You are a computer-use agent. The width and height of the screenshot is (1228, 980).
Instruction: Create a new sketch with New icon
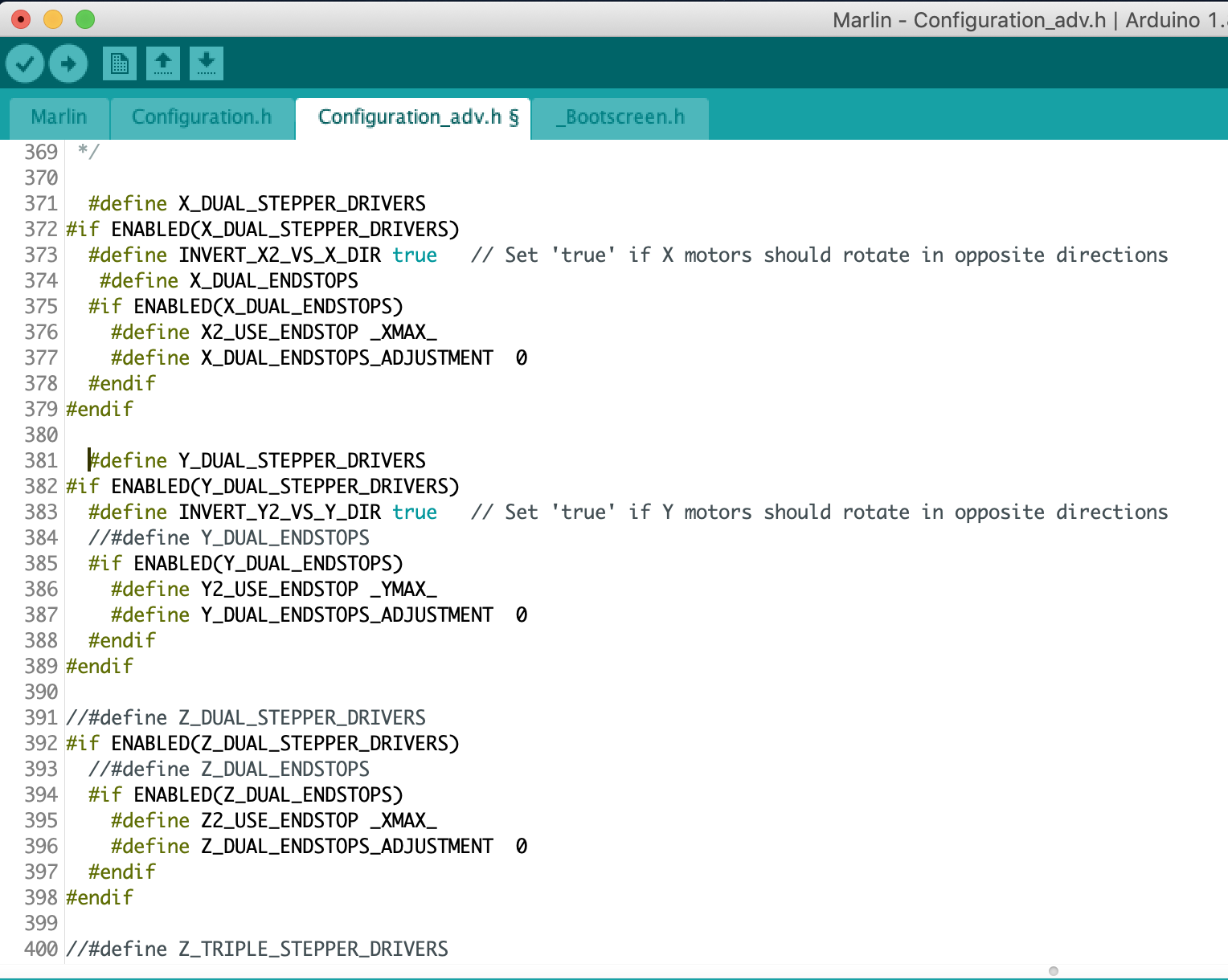coord(120,63)
